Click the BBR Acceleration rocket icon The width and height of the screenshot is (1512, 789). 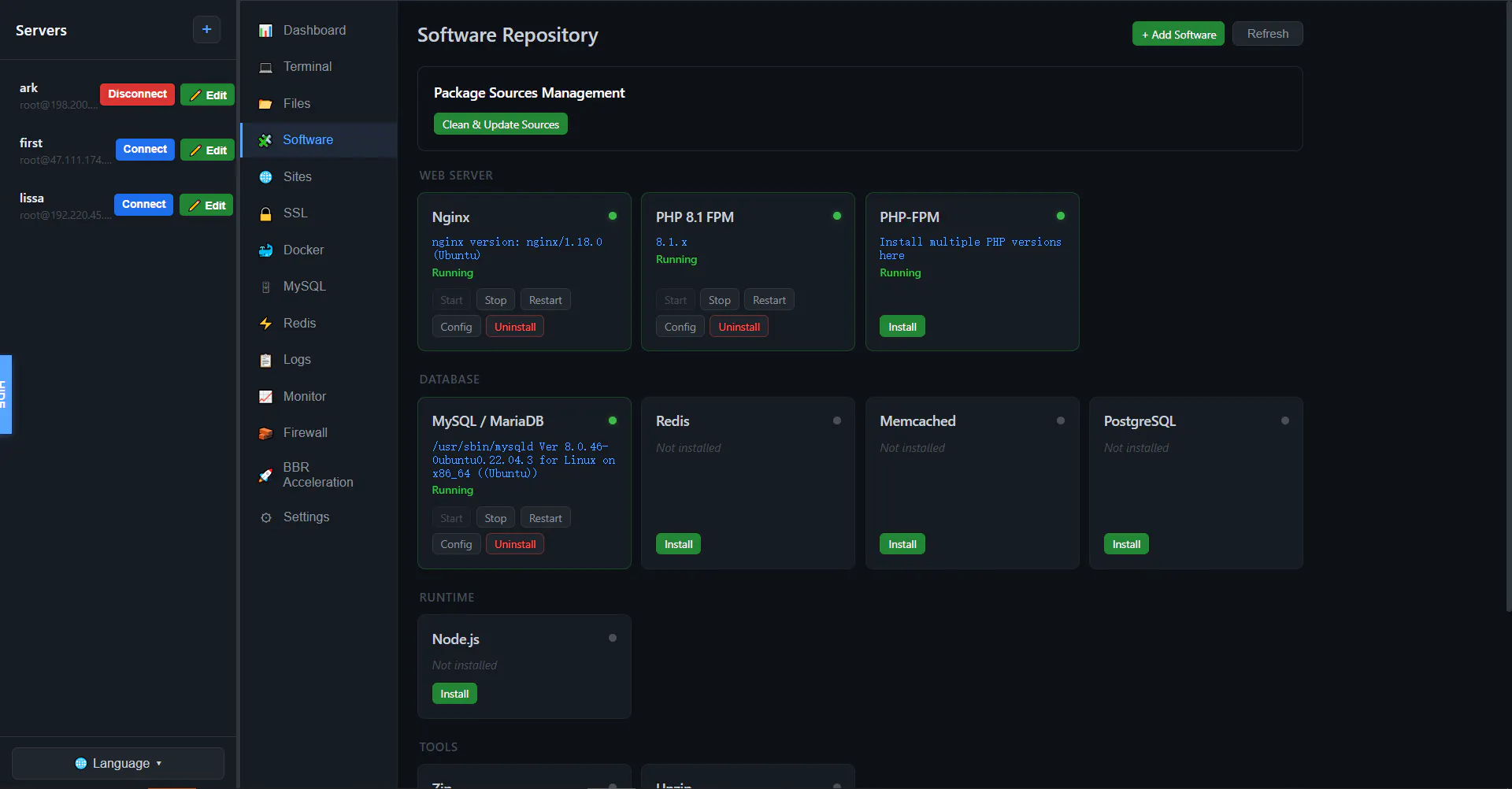pos(266,475)
